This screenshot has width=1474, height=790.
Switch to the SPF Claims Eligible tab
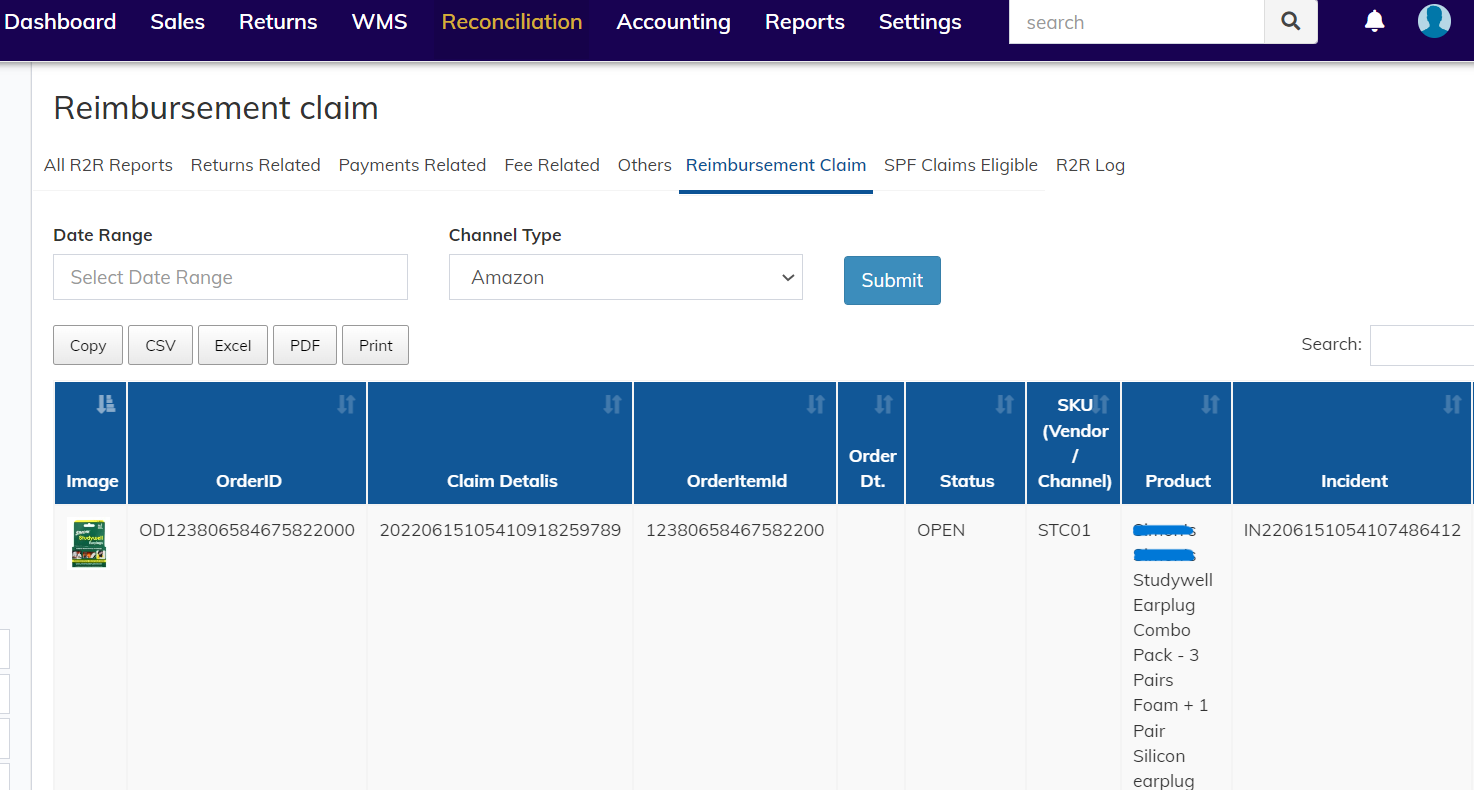(x=960, y=165)
